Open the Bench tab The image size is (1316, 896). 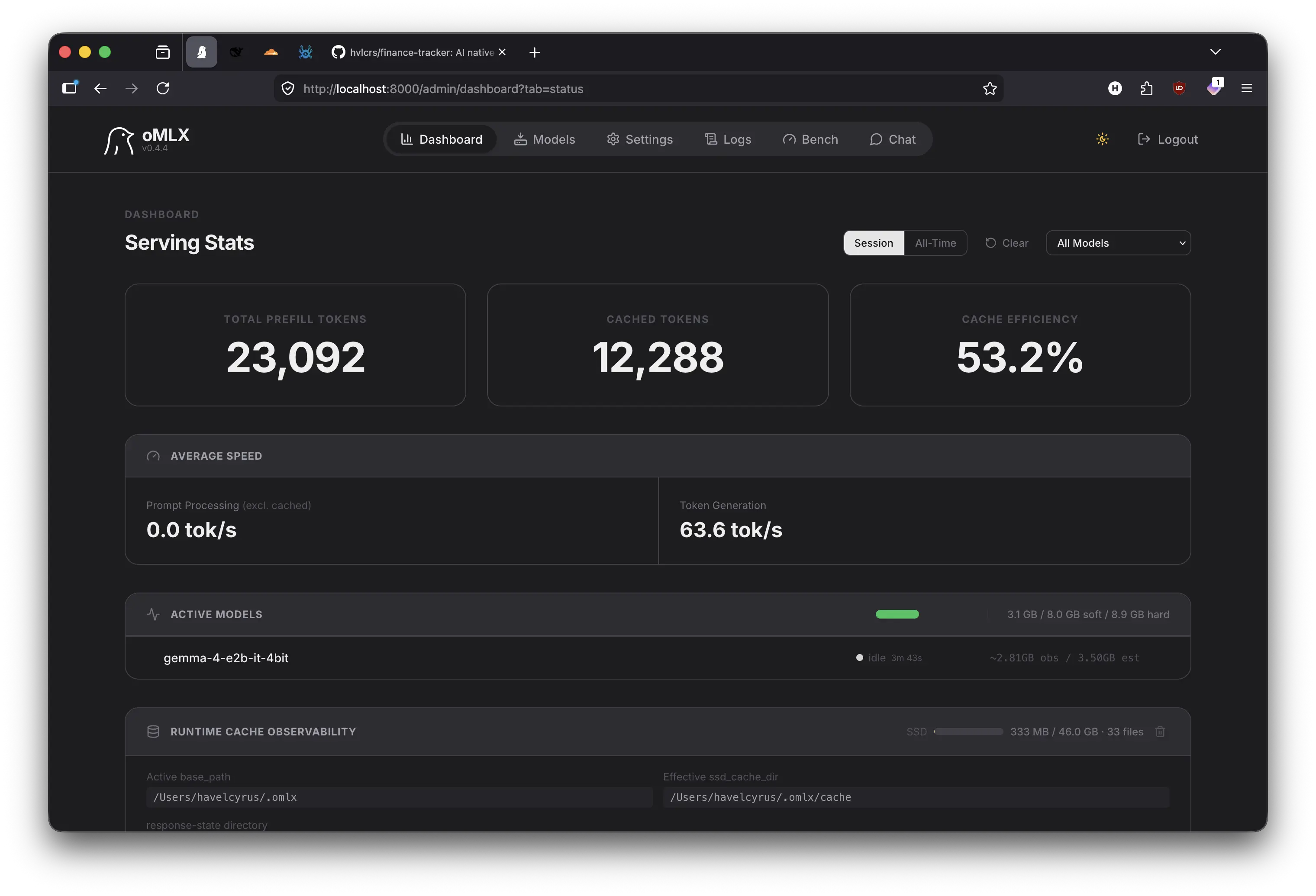[810, 139]
